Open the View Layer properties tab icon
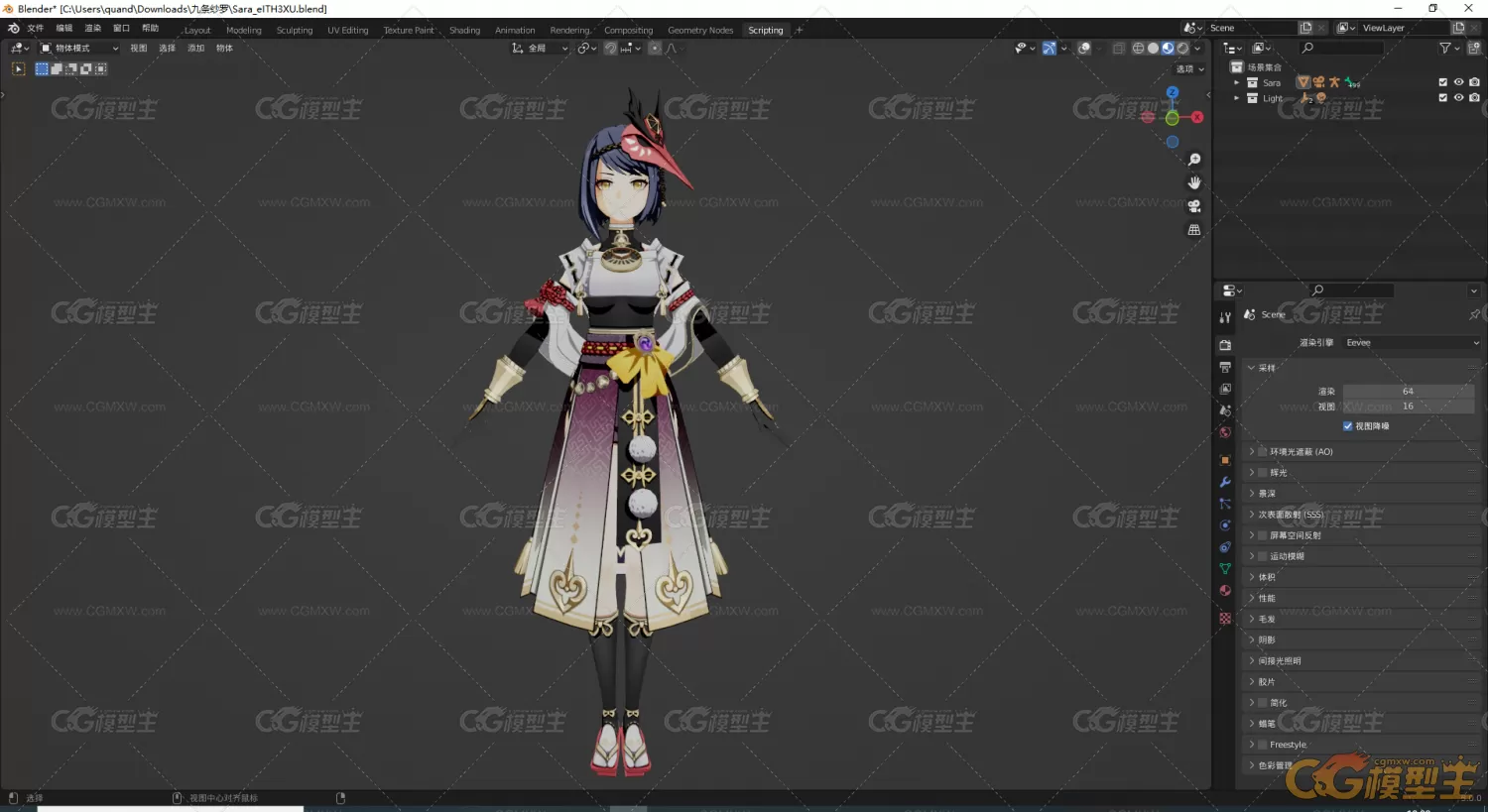Image resolution: width=1488 pixels, height=812 pixels. [x=1225, y=389]
